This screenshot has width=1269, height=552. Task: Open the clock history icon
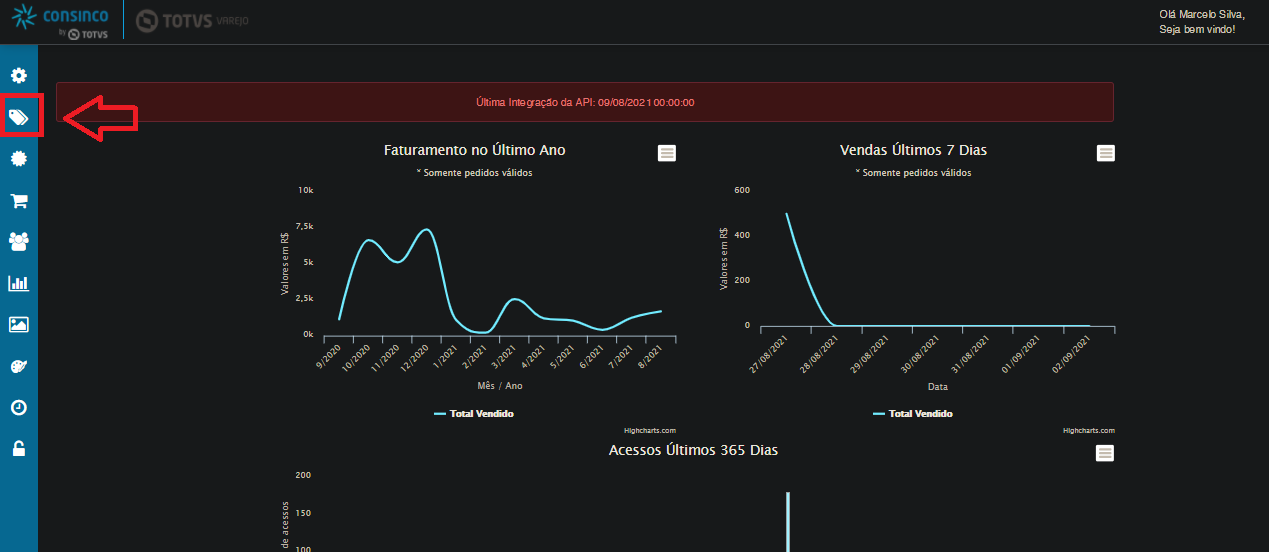coord(18,407)
